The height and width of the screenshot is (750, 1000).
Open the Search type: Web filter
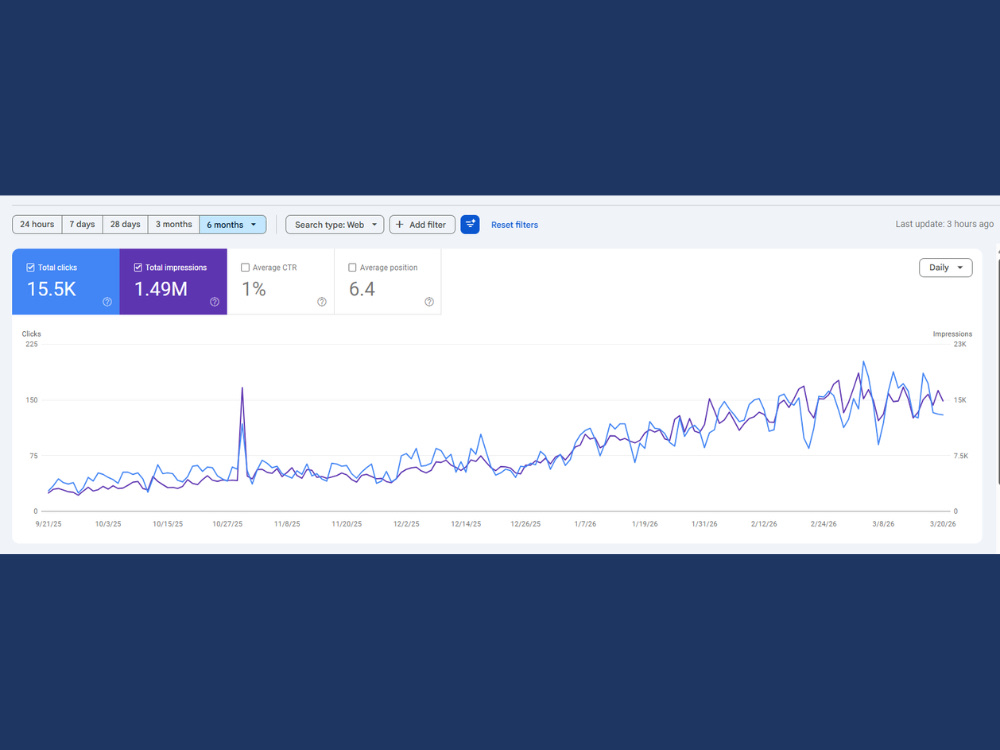335,224
